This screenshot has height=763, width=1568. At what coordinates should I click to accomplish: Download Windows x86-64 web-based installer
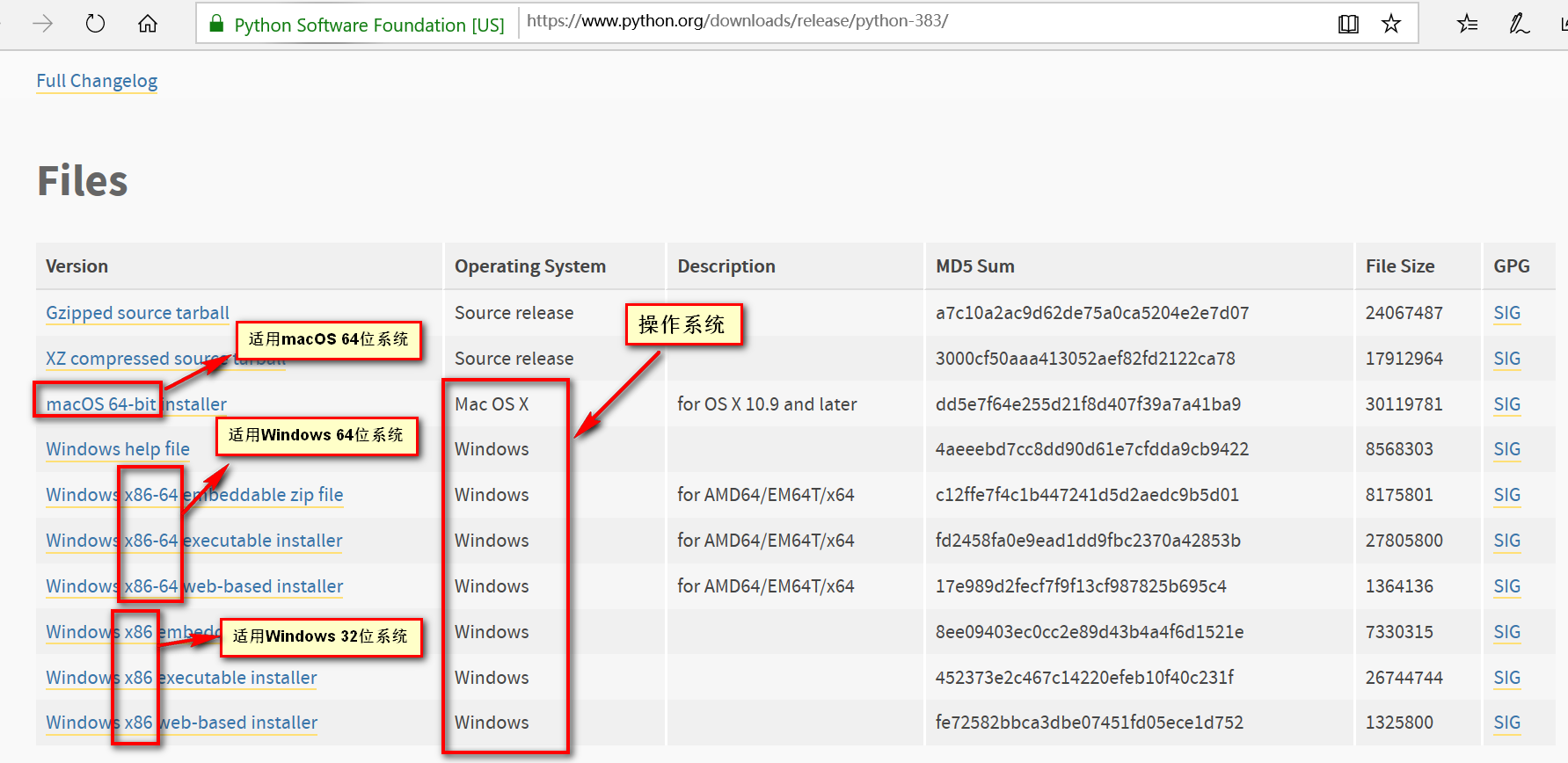coord(194,586)
